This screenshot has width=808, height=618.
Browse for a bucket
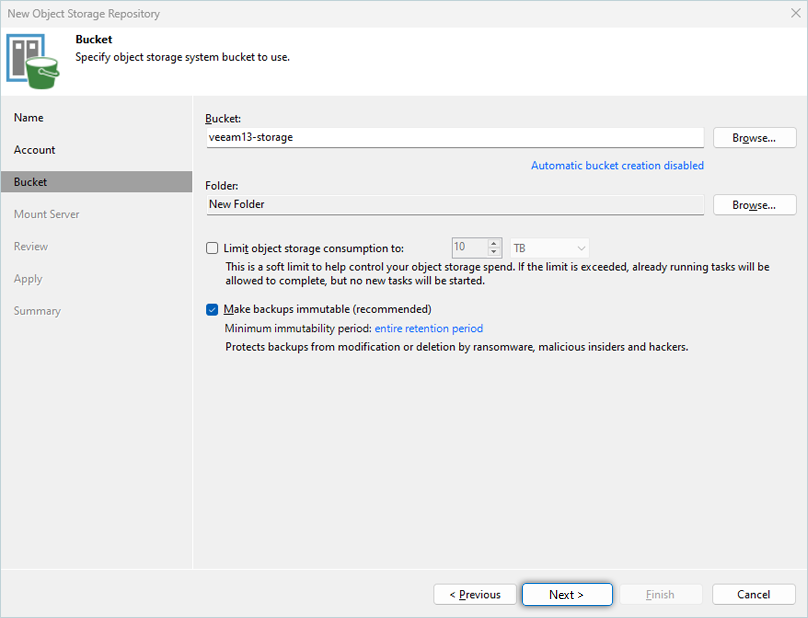[754, 138]
